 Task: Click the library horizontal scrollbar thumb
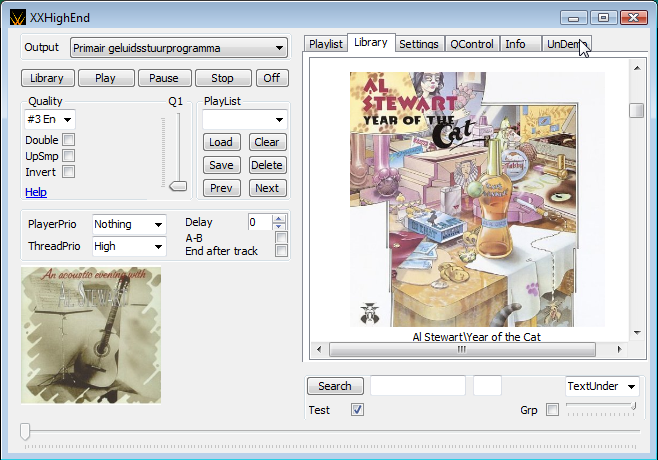[462, 349]
